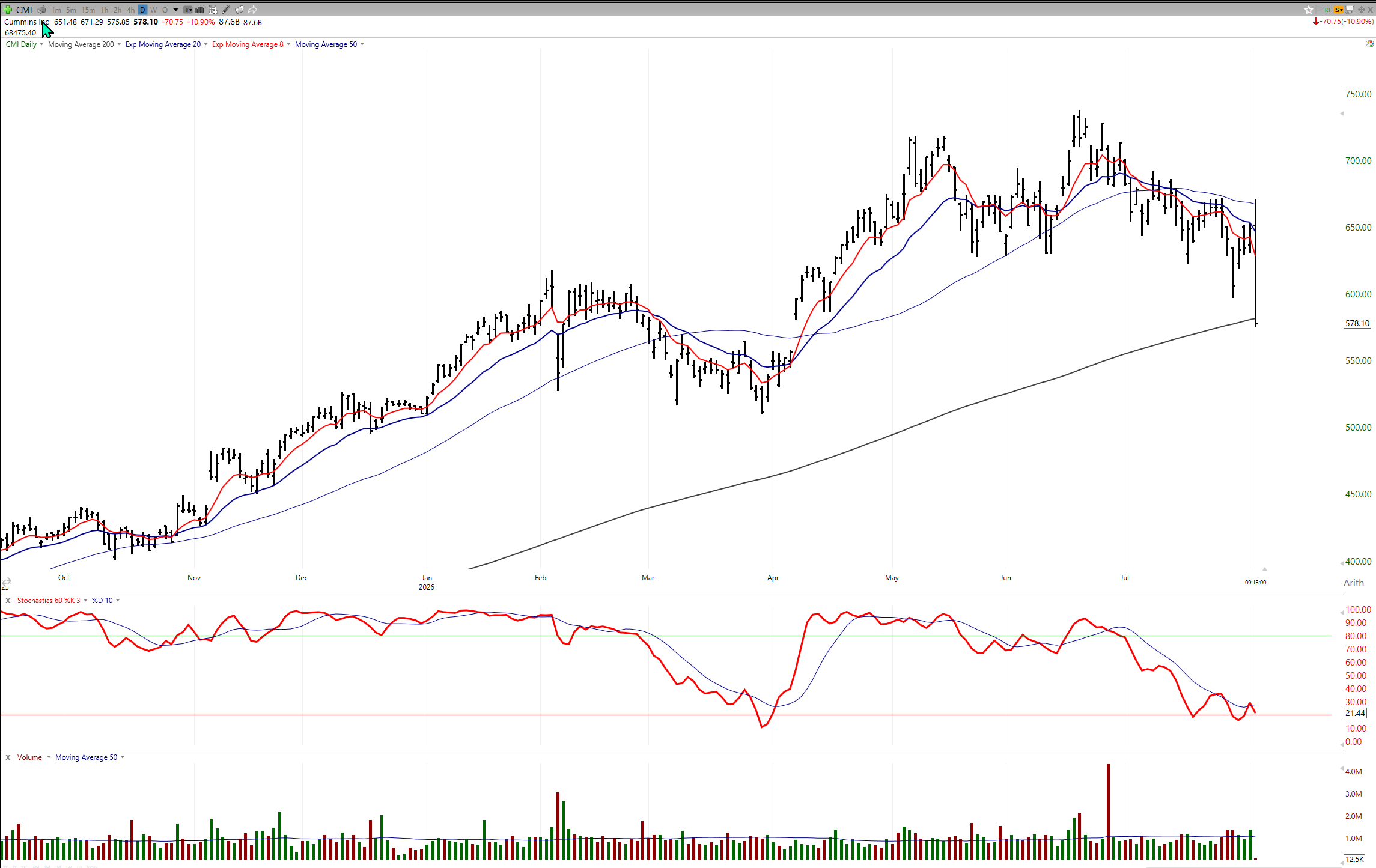The height and width of the screenshot is (868, 1376).
Task: Click the 700.00 price axis label
Action: pyautogui.click(x=1358, y=160)
